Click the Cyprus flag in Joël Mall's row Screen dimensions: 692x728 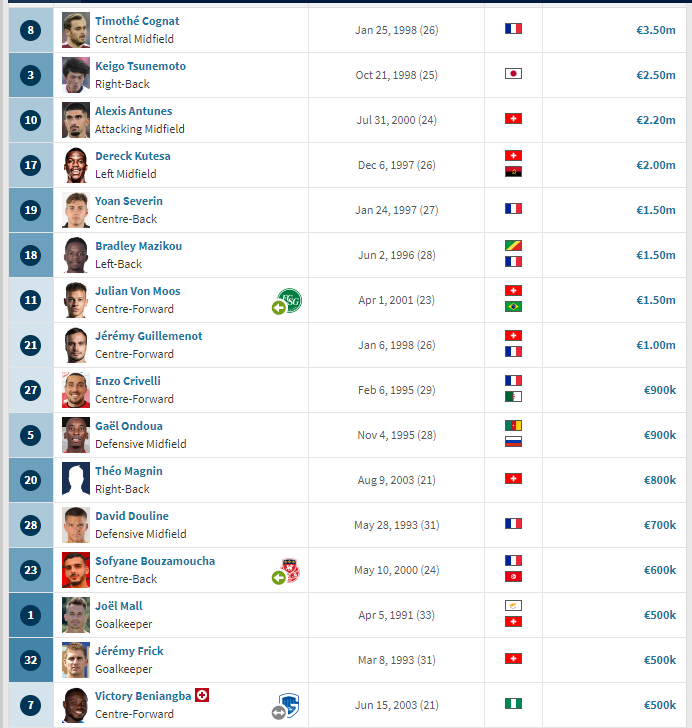pos(513,605)
